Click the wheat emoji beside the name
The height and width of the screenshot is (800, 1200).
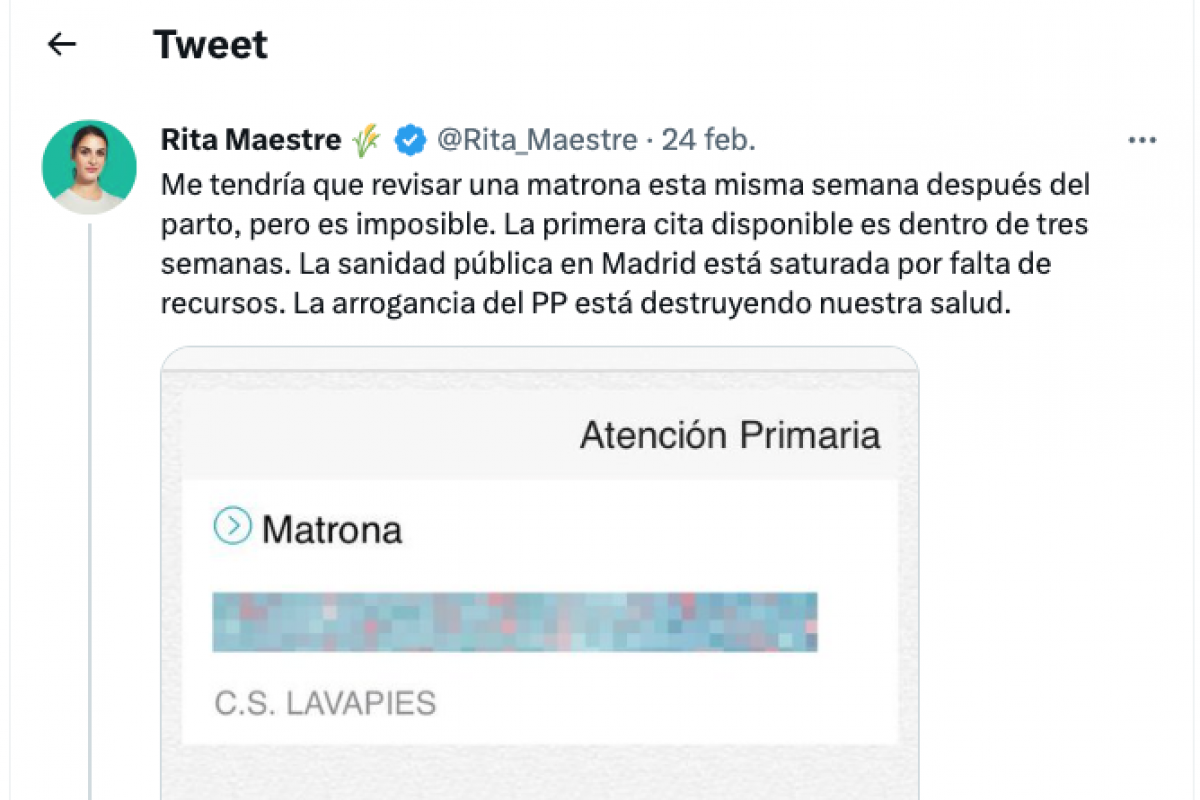pos(366,141)
